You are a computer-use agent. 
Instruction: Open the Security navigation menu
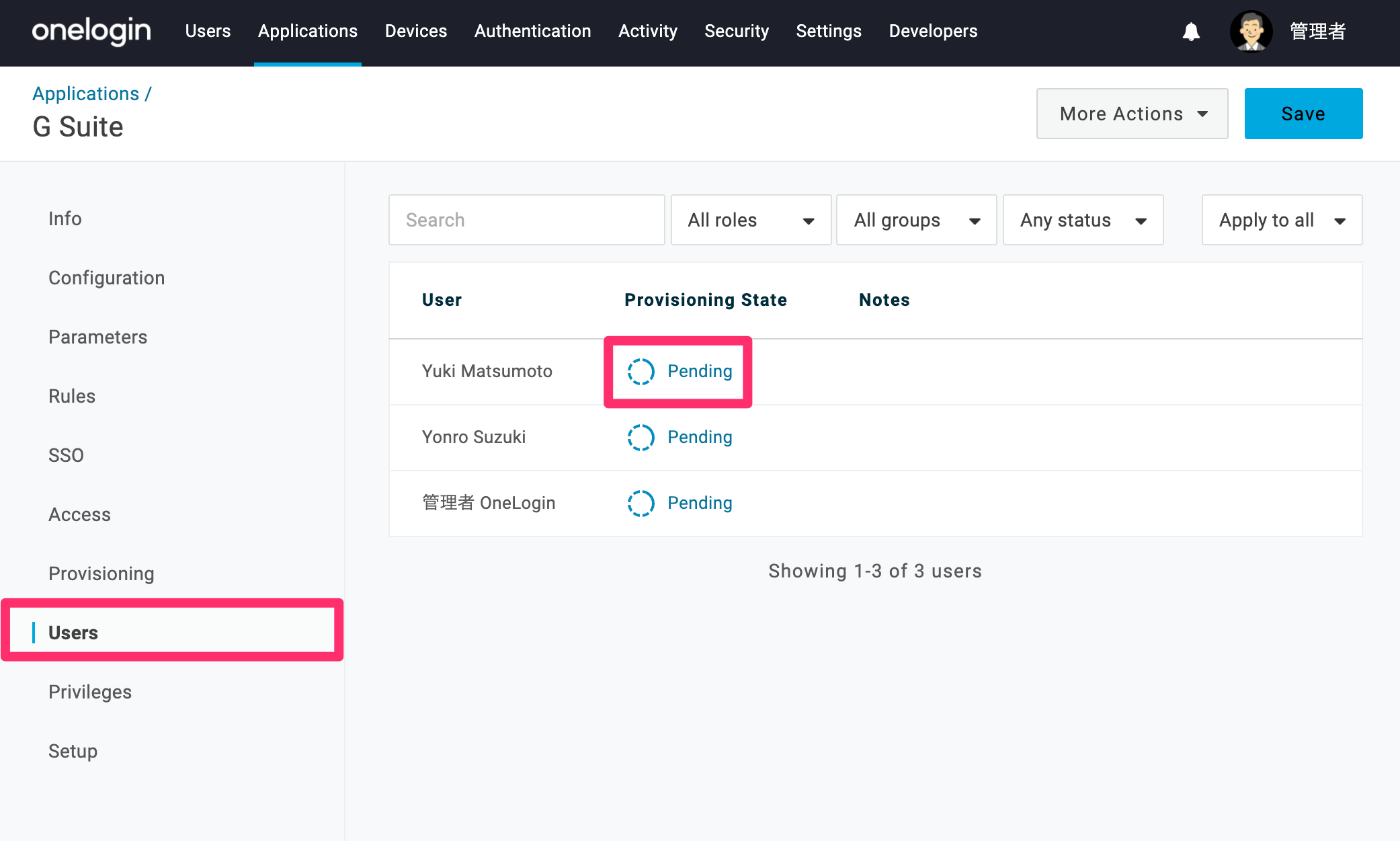[737, 31]
